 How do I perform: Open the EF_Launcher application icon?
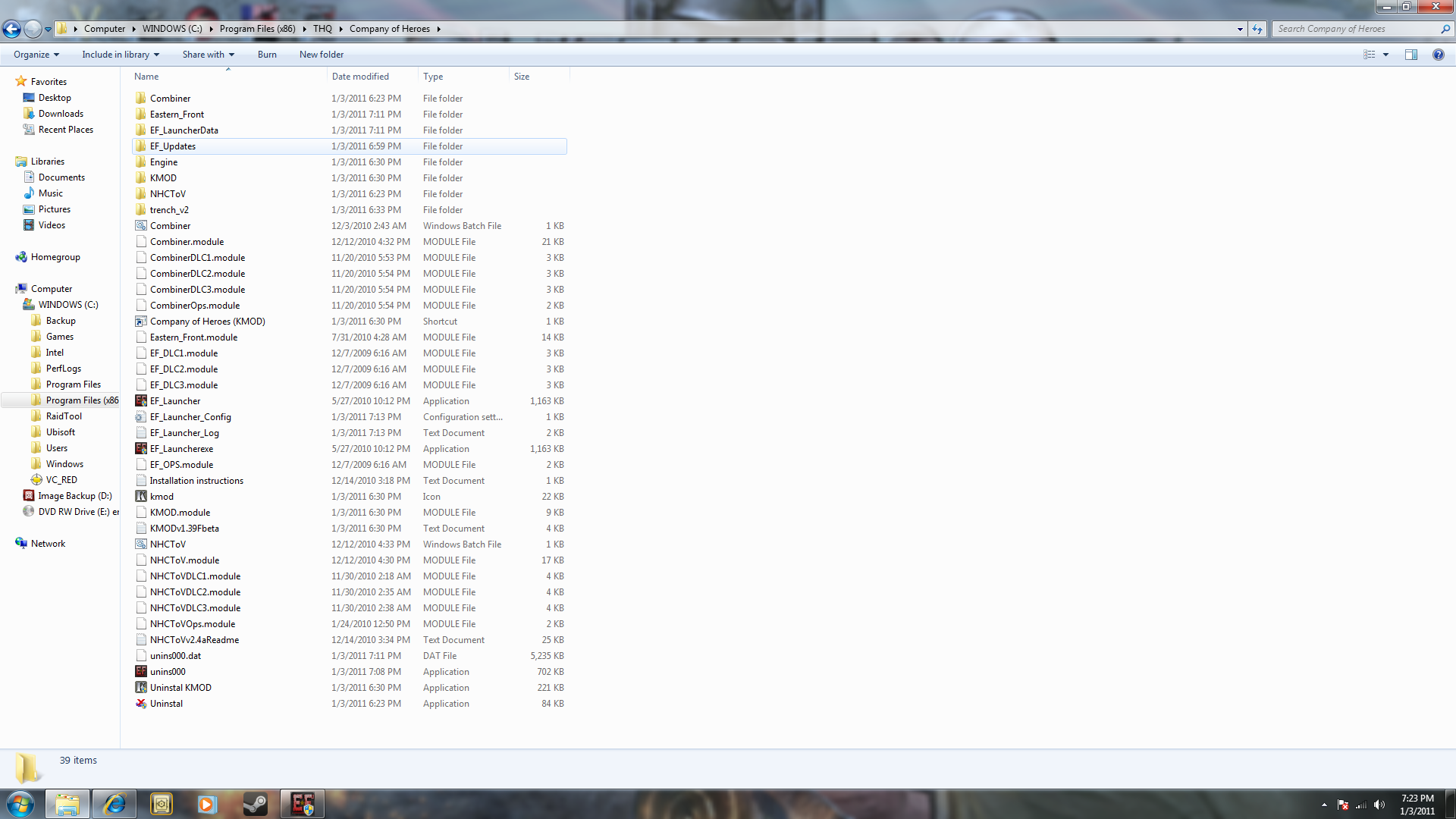(141, 401)
